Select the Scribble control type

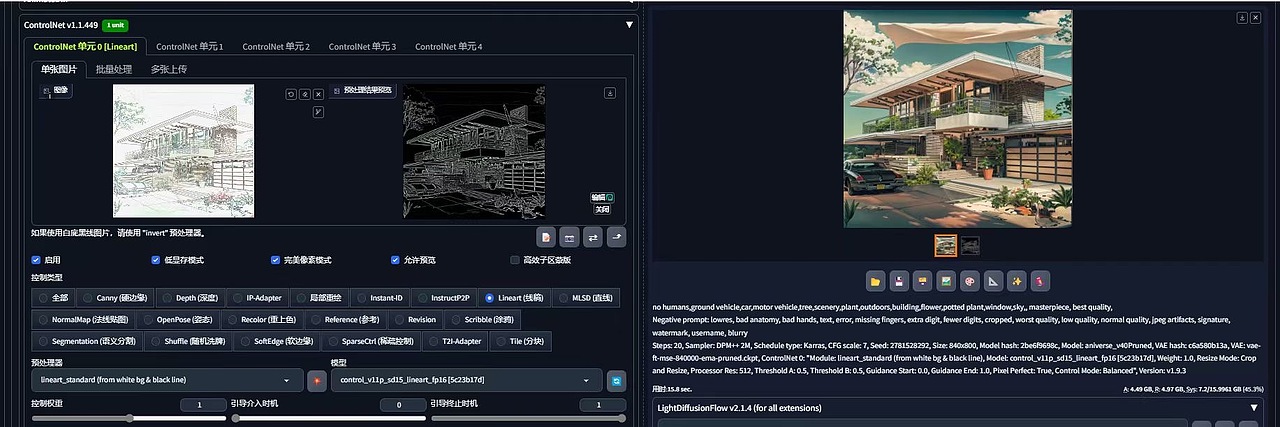coord(482,320)
